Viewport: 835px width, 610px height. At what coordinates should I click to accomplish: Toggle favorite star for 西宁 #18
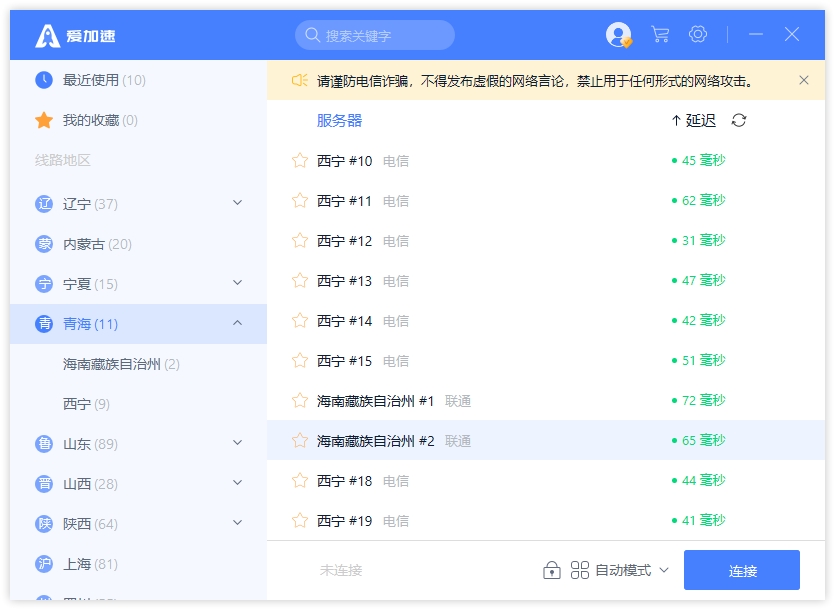tap(300, 481)
